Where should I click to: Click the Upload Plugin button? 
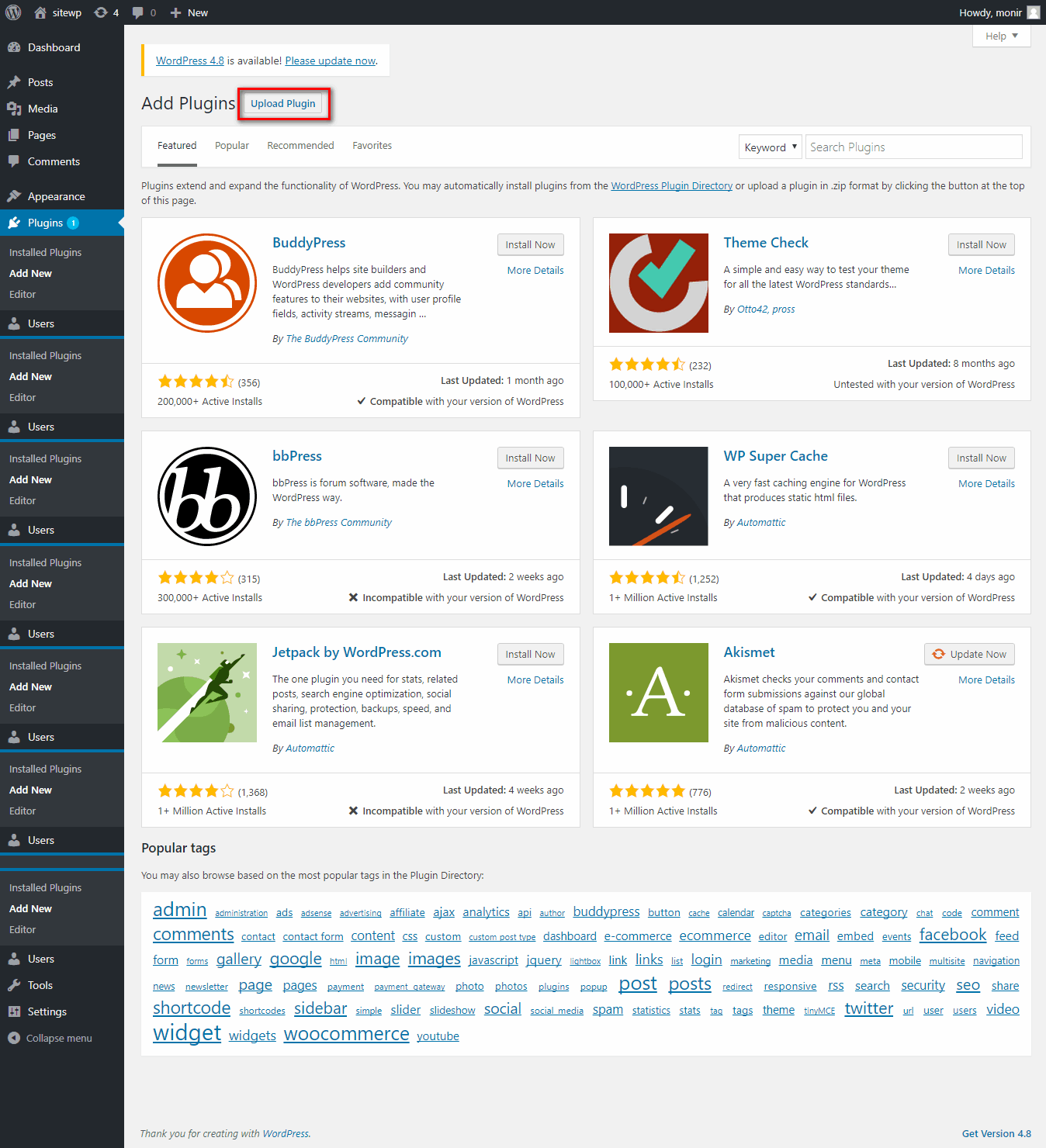pos(283,104)
